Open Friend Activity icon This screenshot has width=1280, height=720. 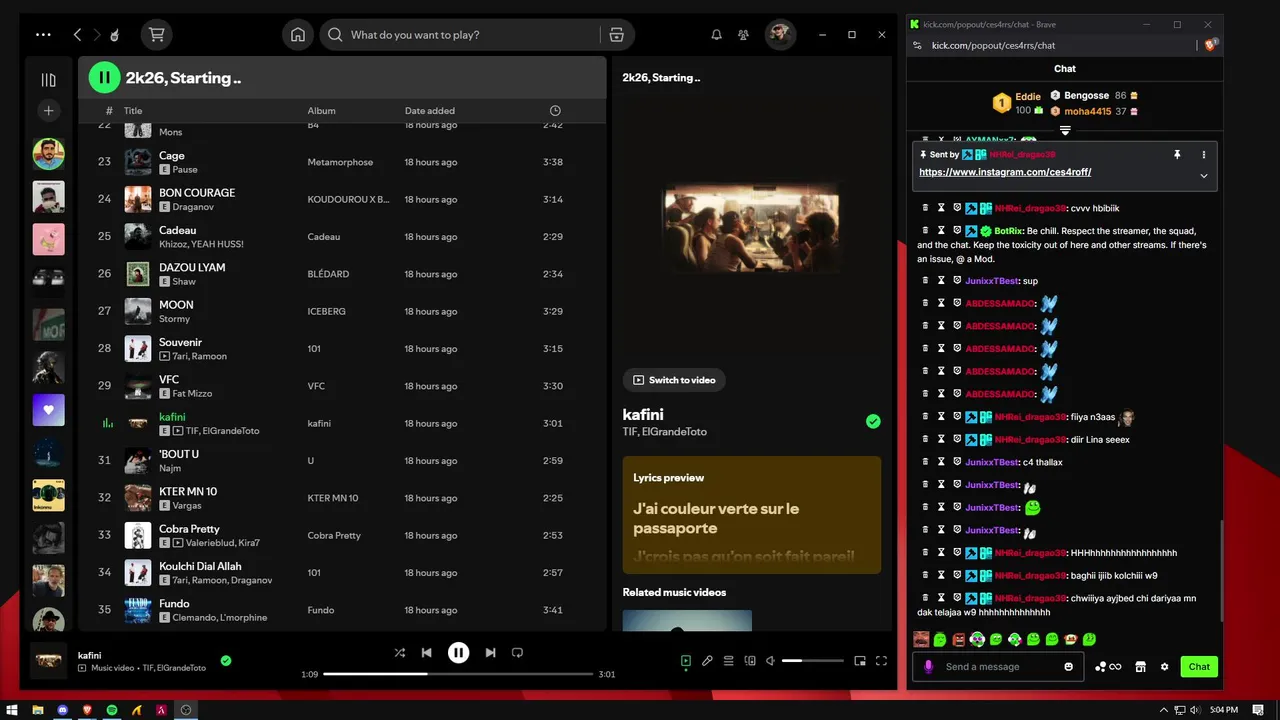(743, 34)
